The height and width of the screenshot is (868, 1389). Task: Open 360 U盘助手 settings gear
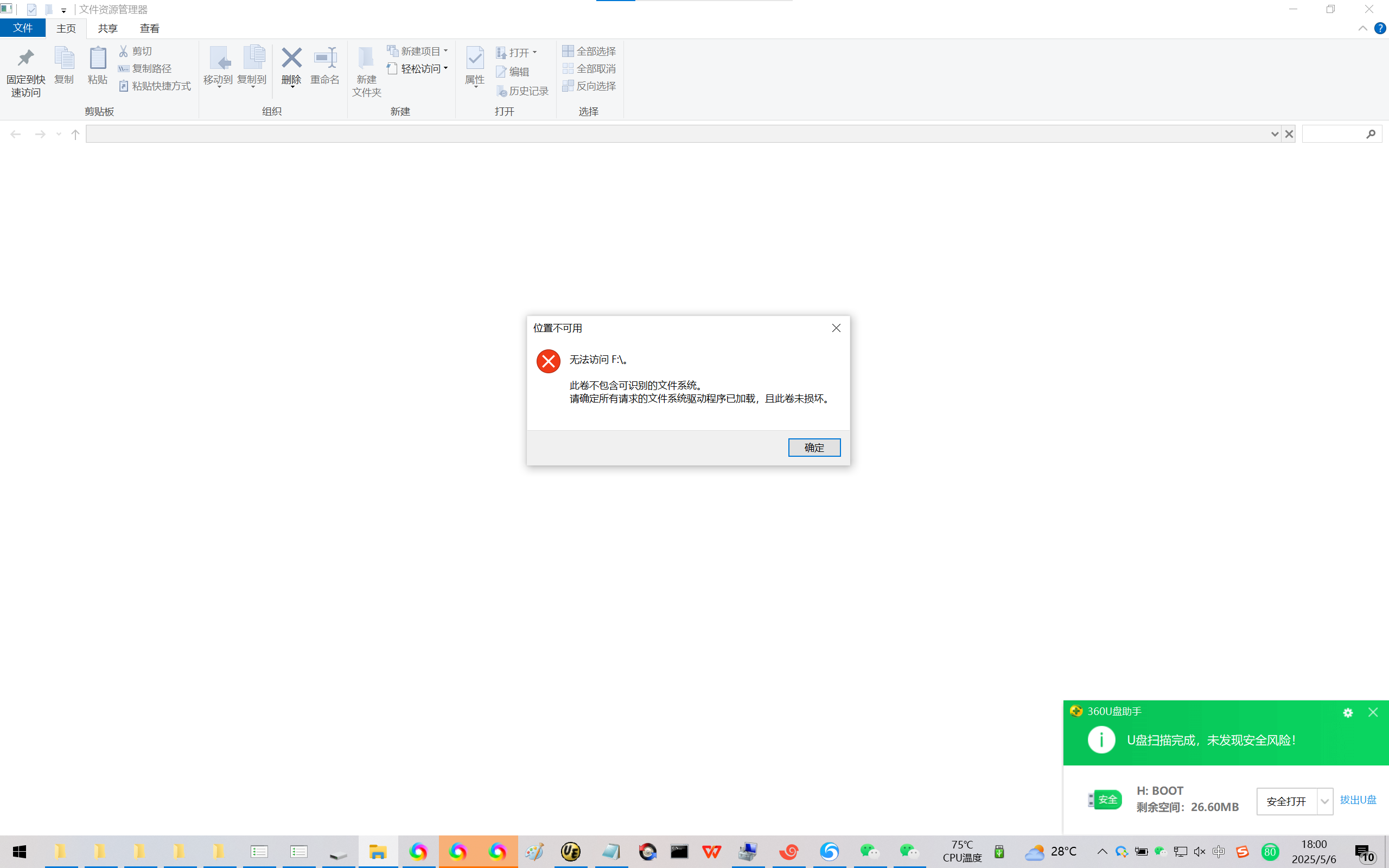[1348, 712]
